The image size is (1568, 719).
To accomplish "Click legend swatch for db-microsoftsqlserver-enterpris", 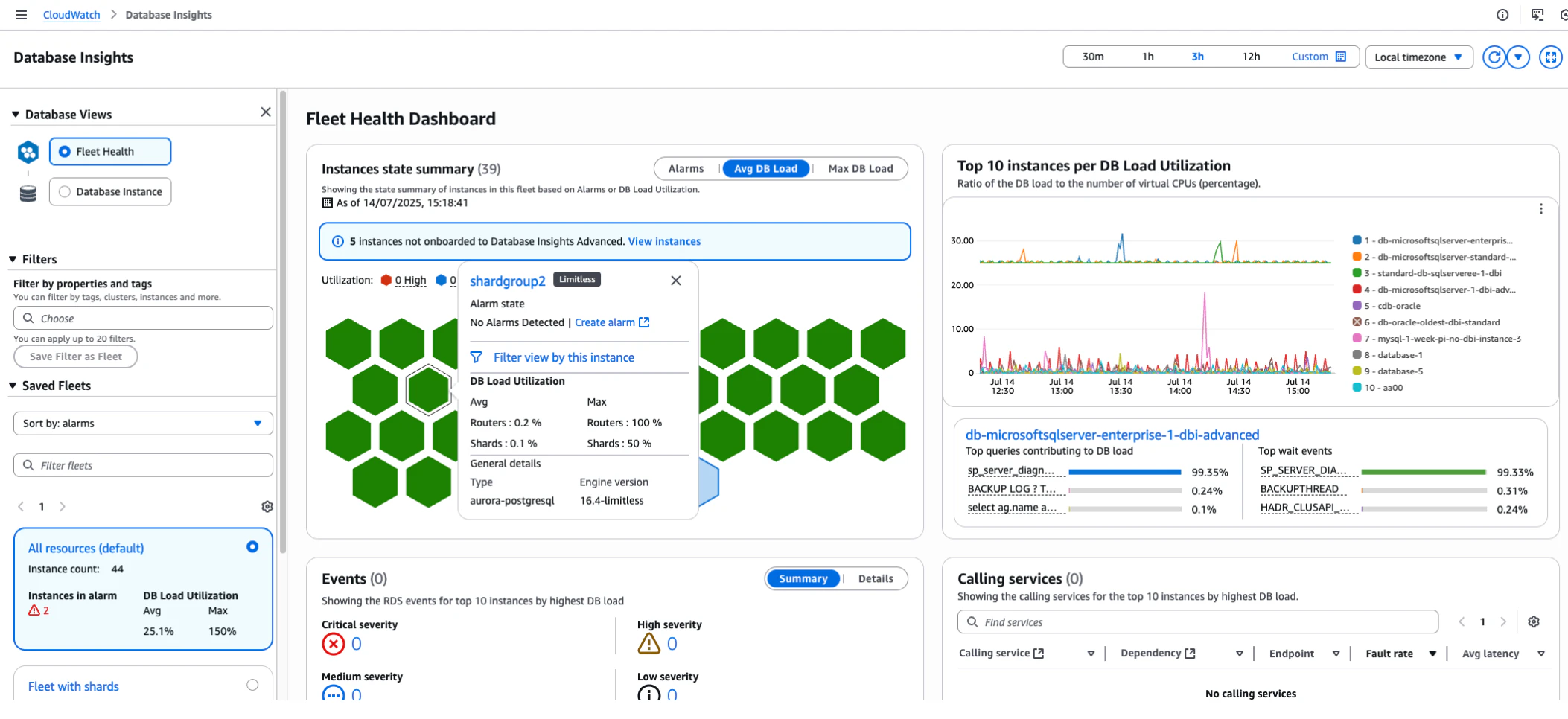I will pyautogui.click(x=1357, y=240).
